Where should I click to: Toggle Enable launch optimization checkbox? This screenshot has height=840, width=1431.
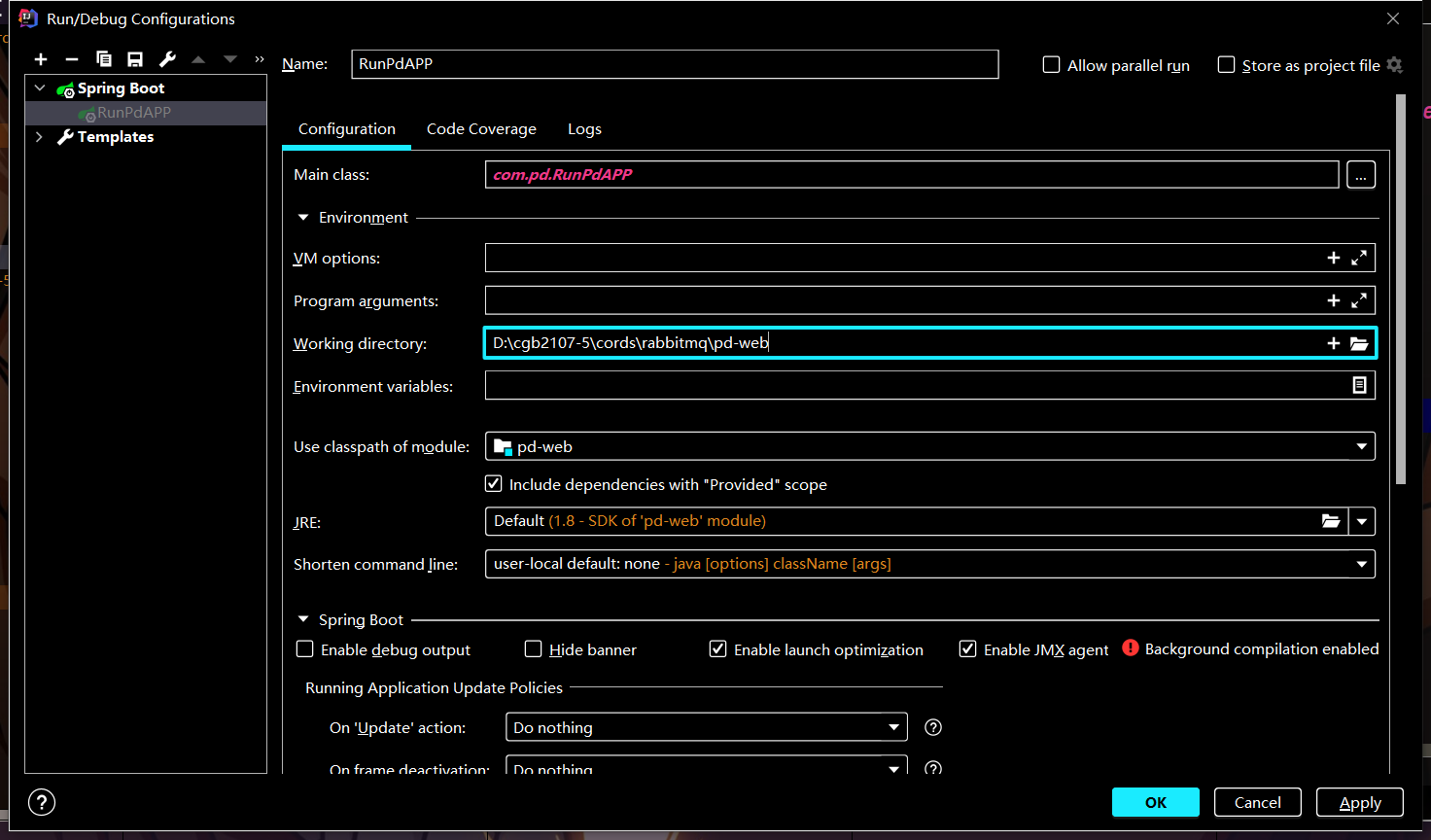tap(717, 648)
